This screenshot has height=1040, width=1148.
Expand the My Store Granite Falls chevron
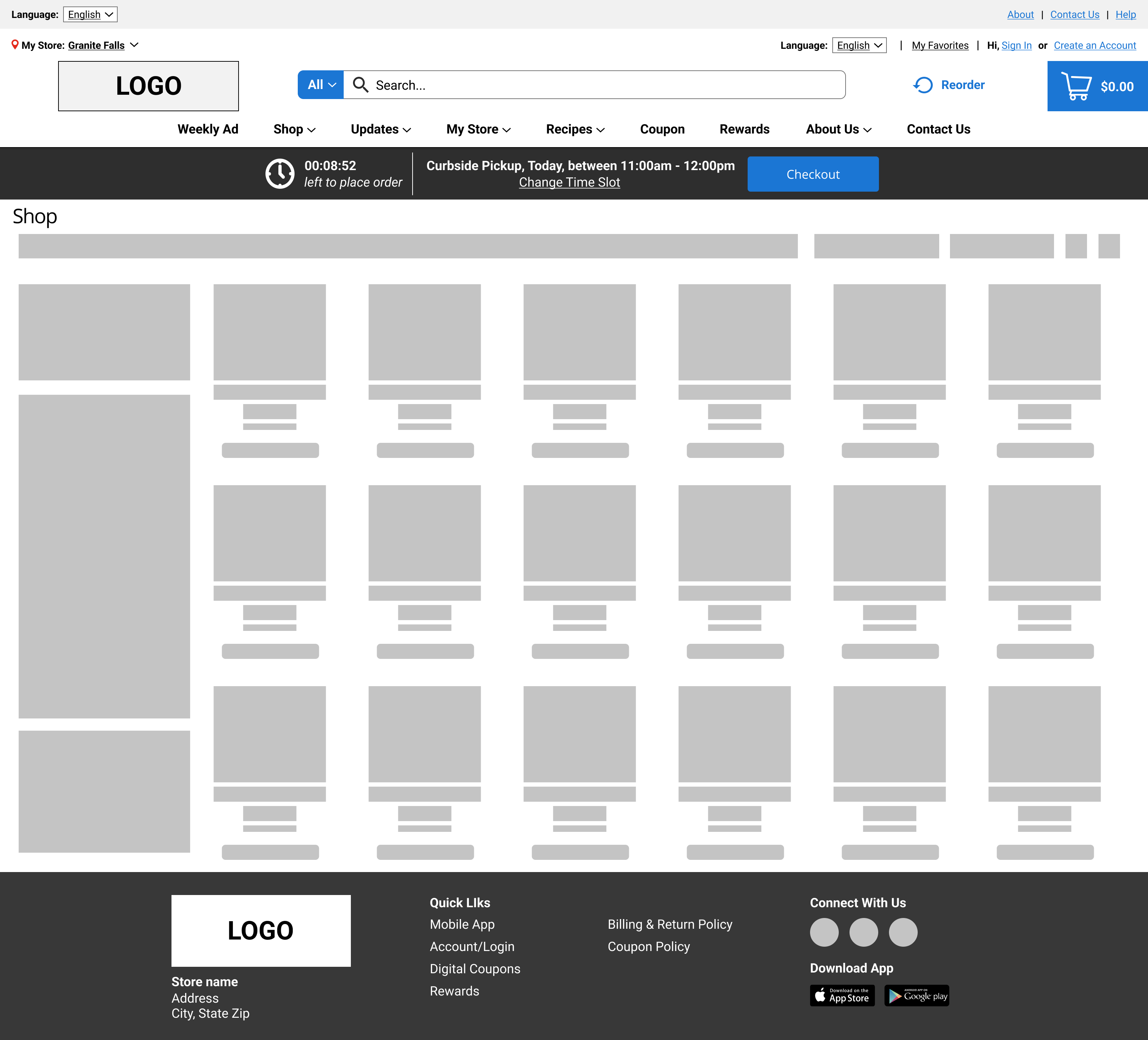pyautogui.click(x=135, y=45)
